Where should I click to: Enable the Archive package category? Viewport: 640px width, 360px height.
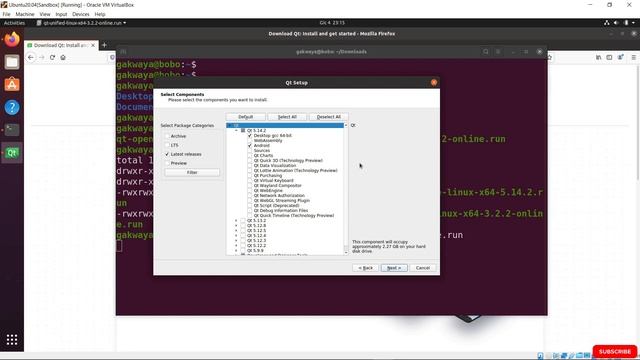pyautogui.click(x=167, y=136)
